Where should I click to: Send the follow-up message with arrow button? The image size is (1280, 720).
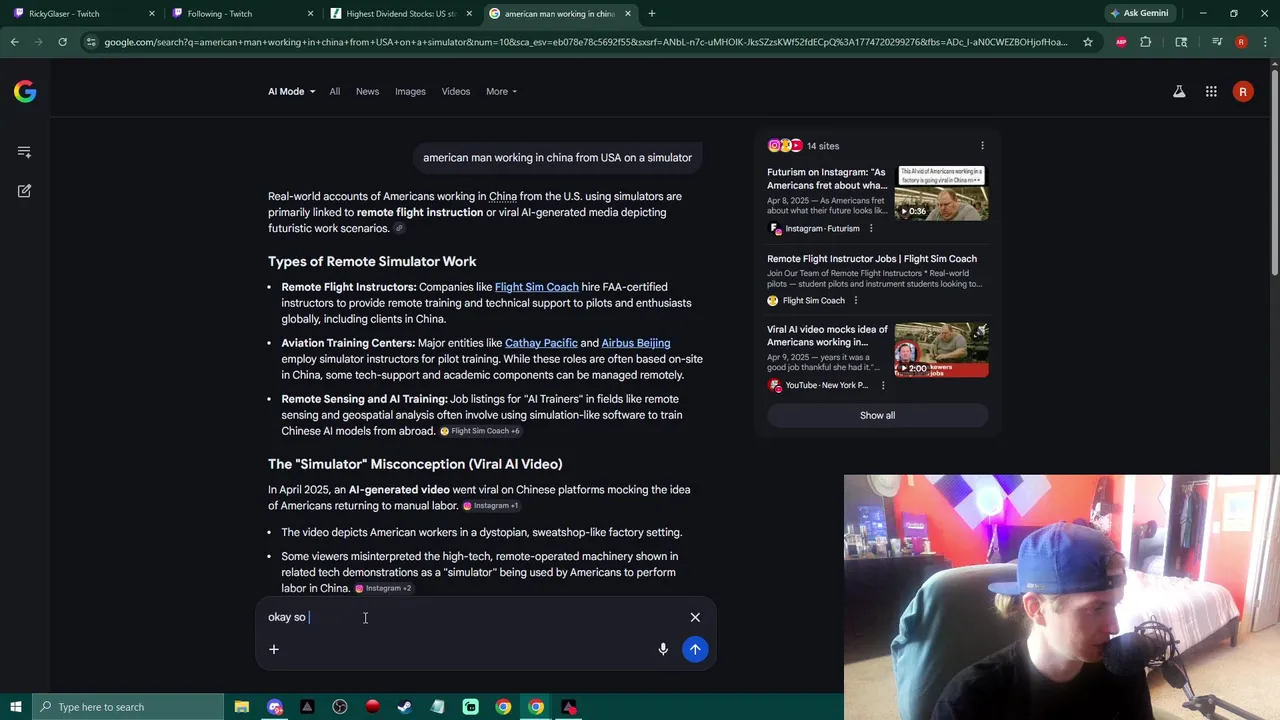(695, 649)
